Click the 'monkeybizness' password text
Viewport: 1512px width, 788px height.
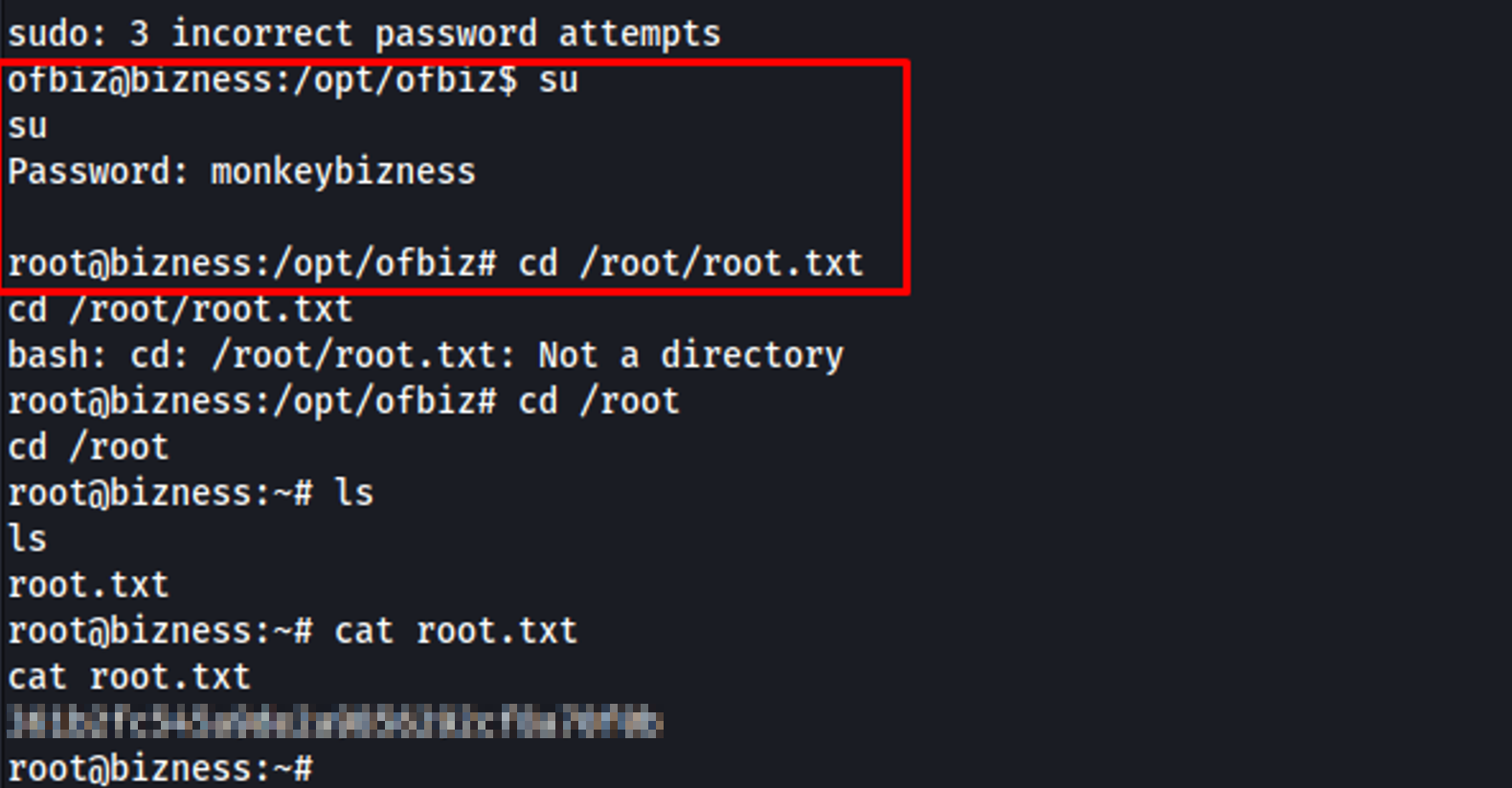coord(343,172)
